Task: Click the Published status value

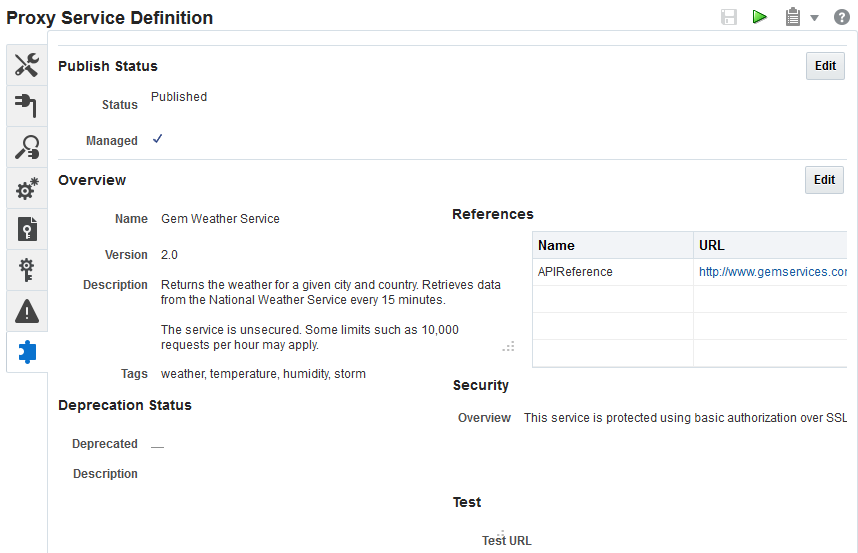Action: [179, 97]
